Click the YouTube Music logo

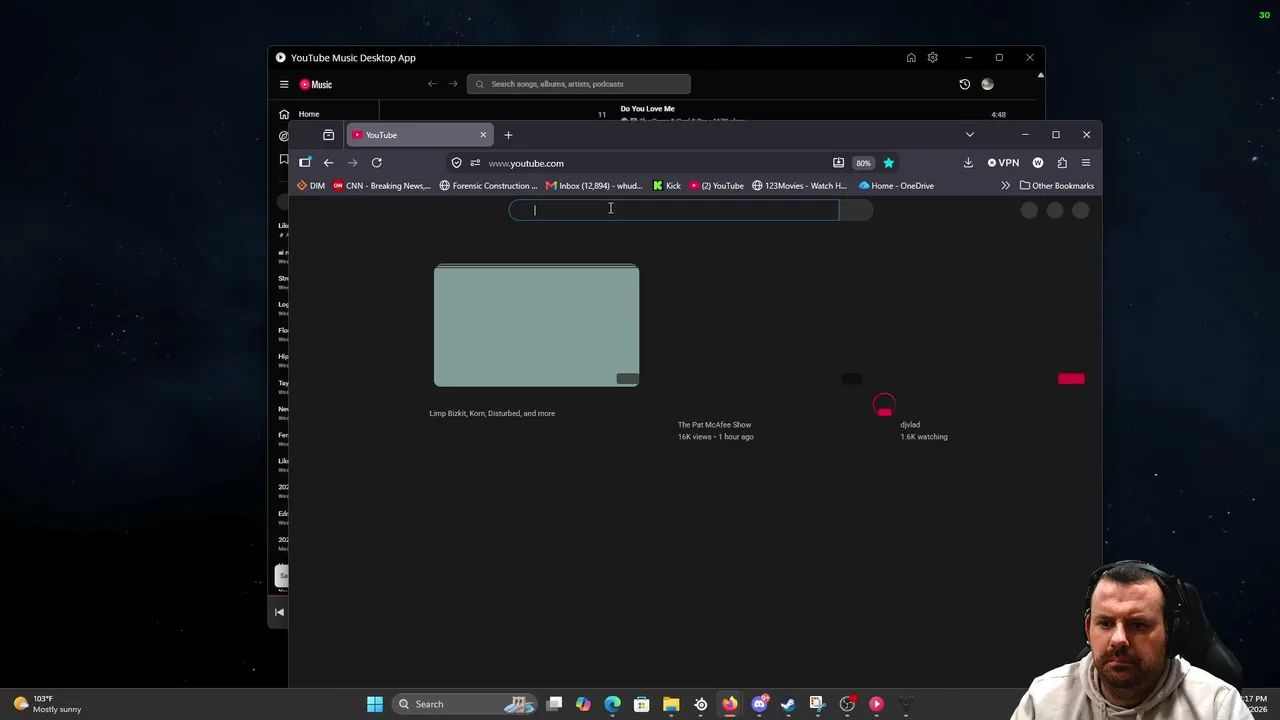(x=316, y=85)
